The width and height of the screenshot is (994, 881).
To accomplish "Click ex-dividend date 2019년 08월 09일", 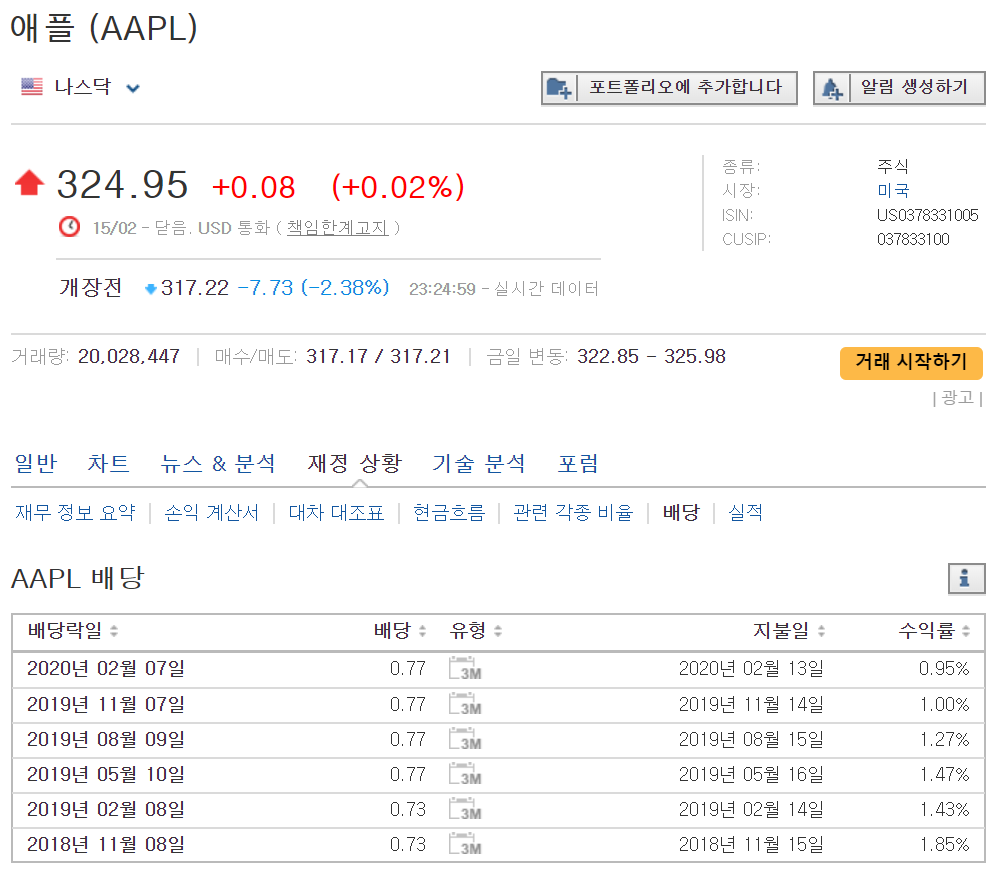I will click(106, 739).
